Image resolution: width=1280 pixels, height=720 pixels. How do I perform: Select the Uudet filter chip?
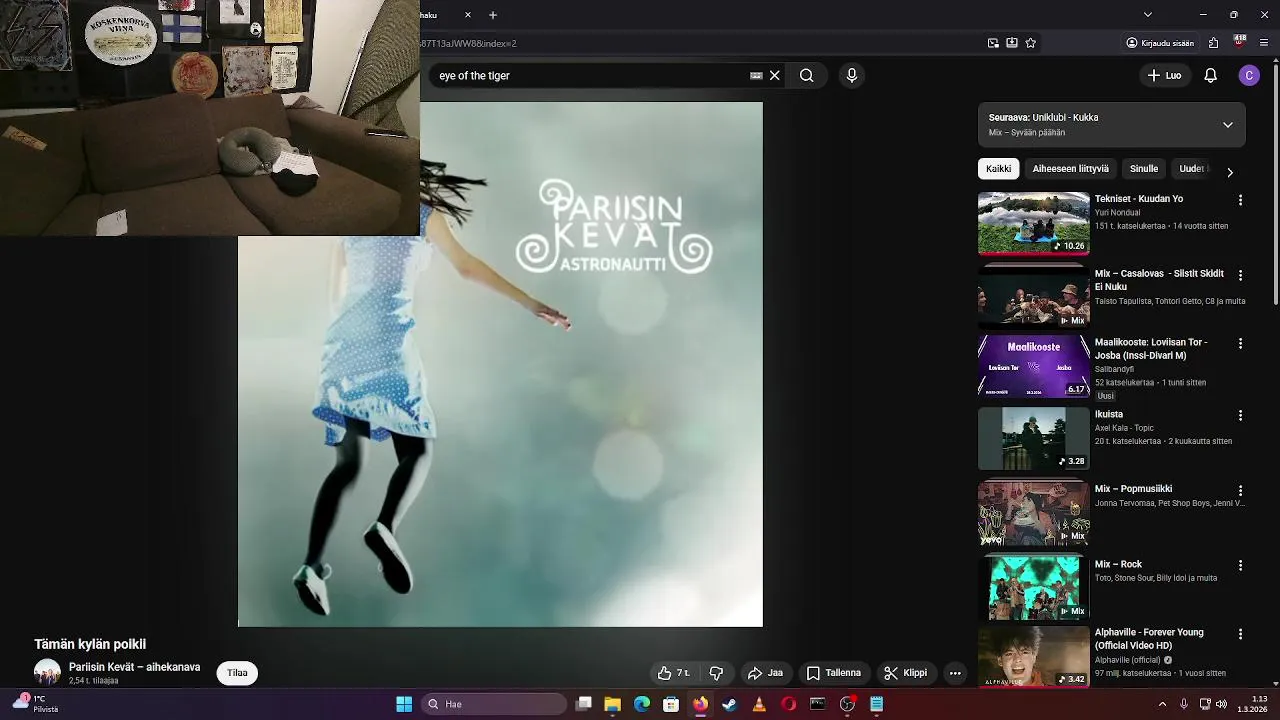point(1192,169)
